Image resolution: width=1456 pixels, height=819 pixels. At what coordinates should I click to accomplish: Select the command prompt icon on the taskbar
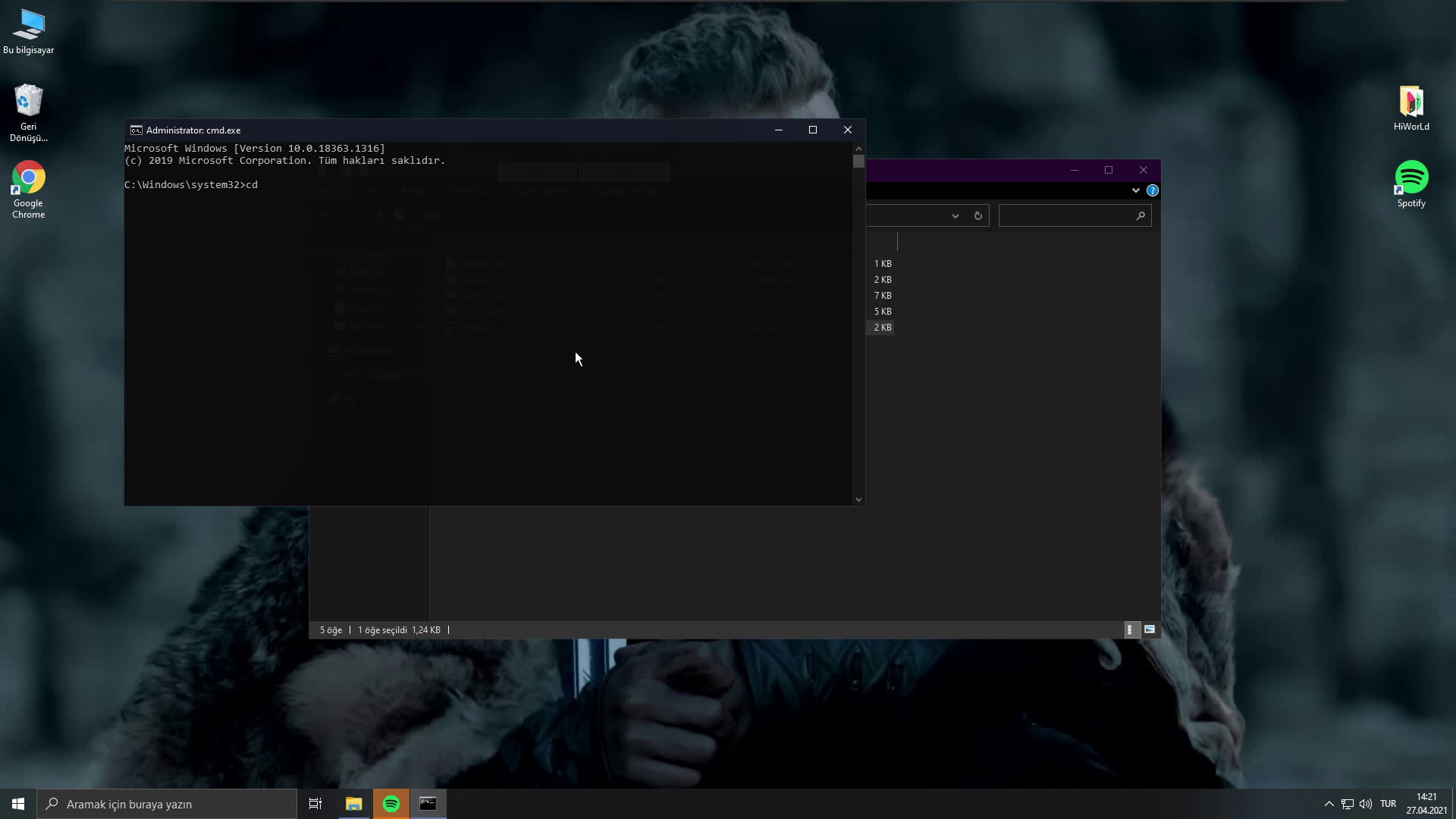(428, 803)
